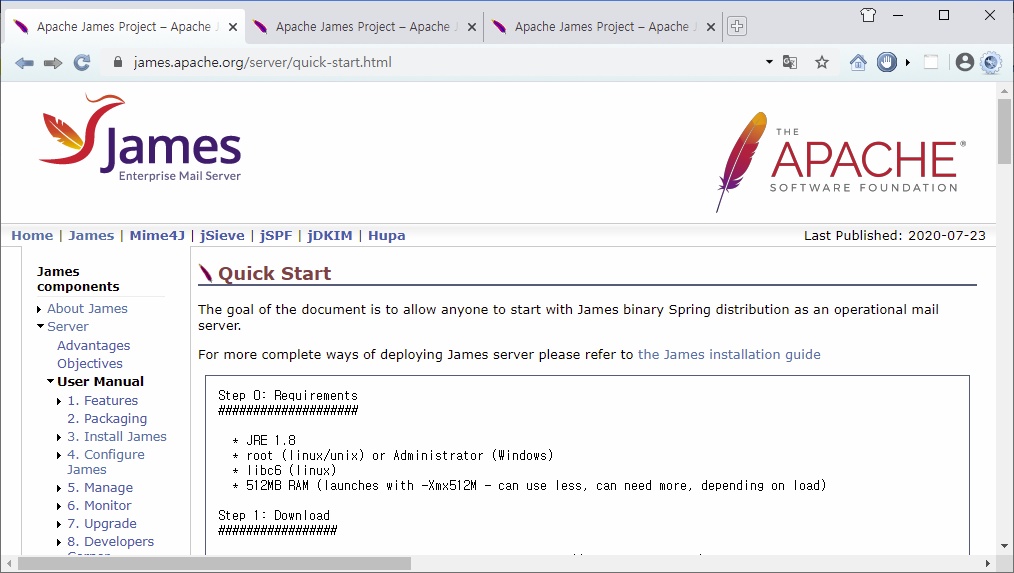Expand the 7. Upgrade arrow

point(59,524)
